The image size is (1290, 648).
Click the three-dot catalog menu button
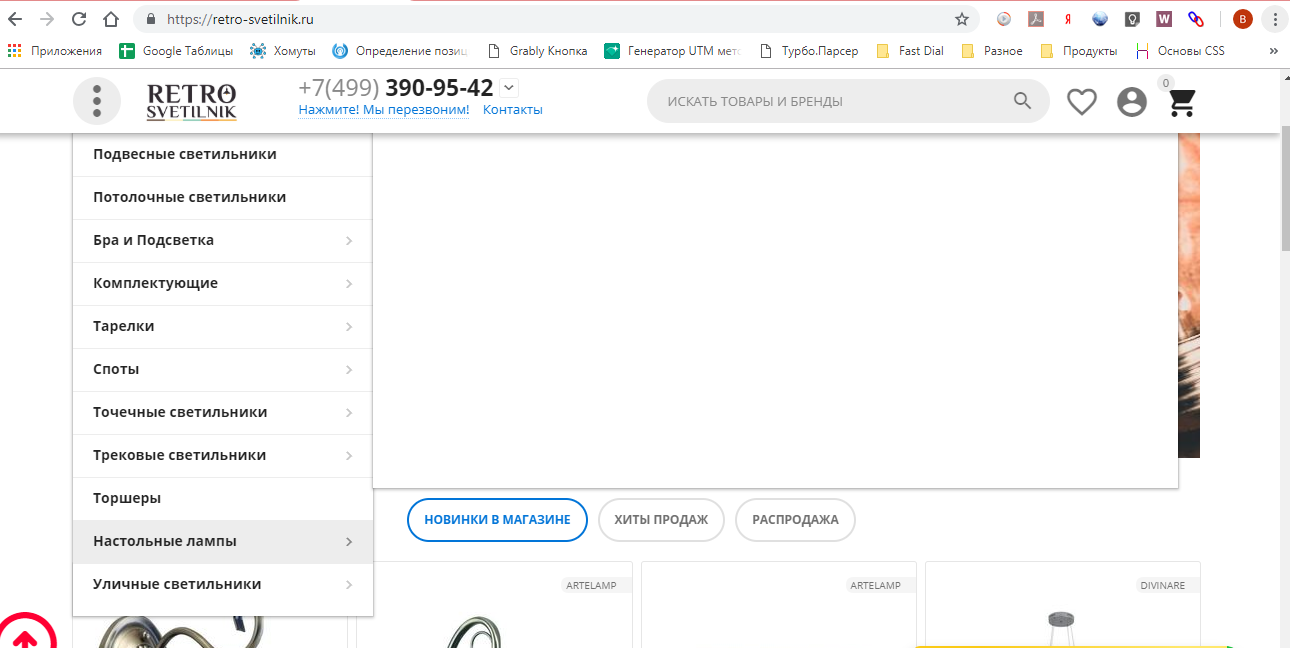pyautogui.click(x=97, y=101)
